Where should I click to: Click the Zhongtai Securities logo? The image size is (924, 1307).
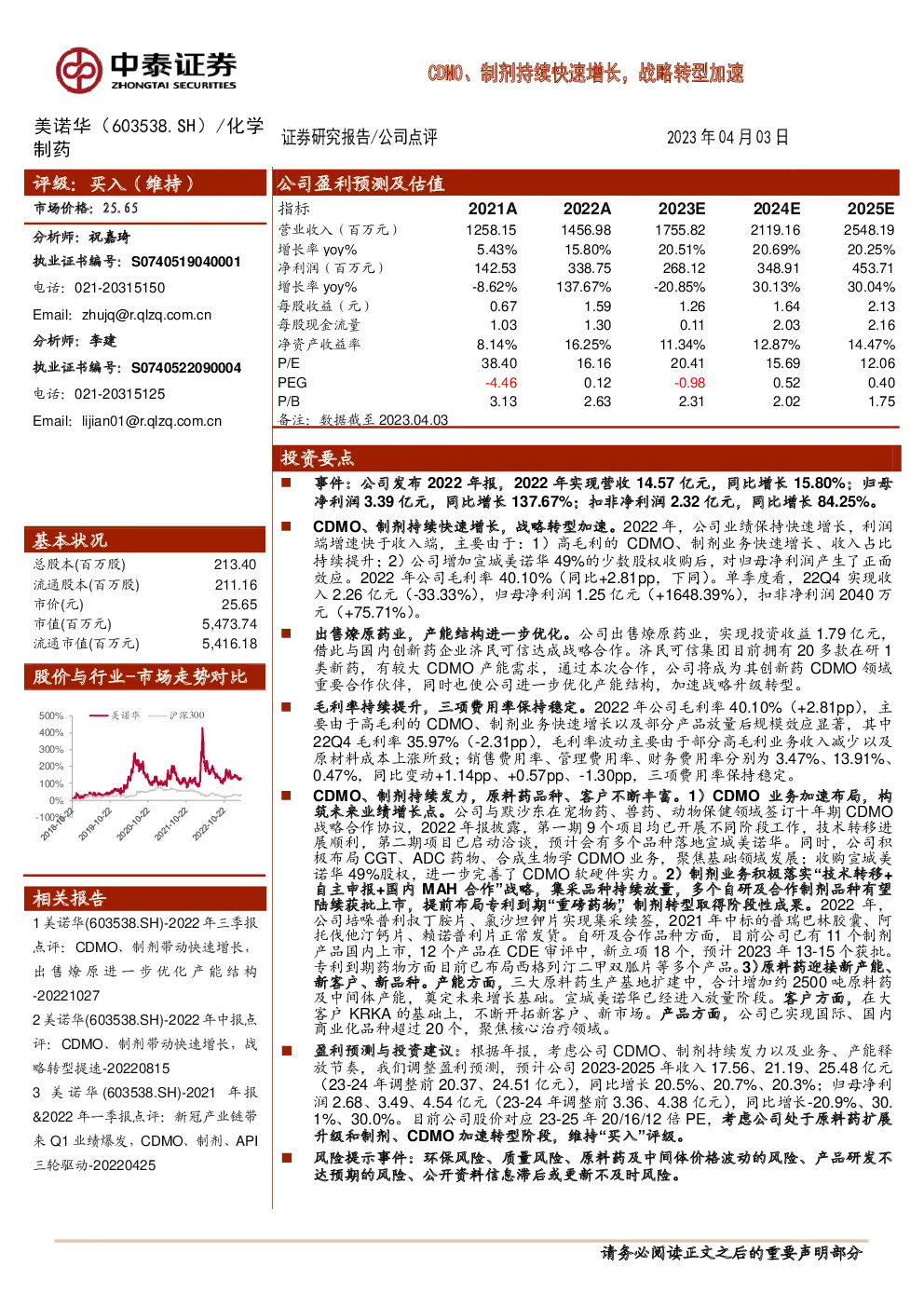click(145, 70)
